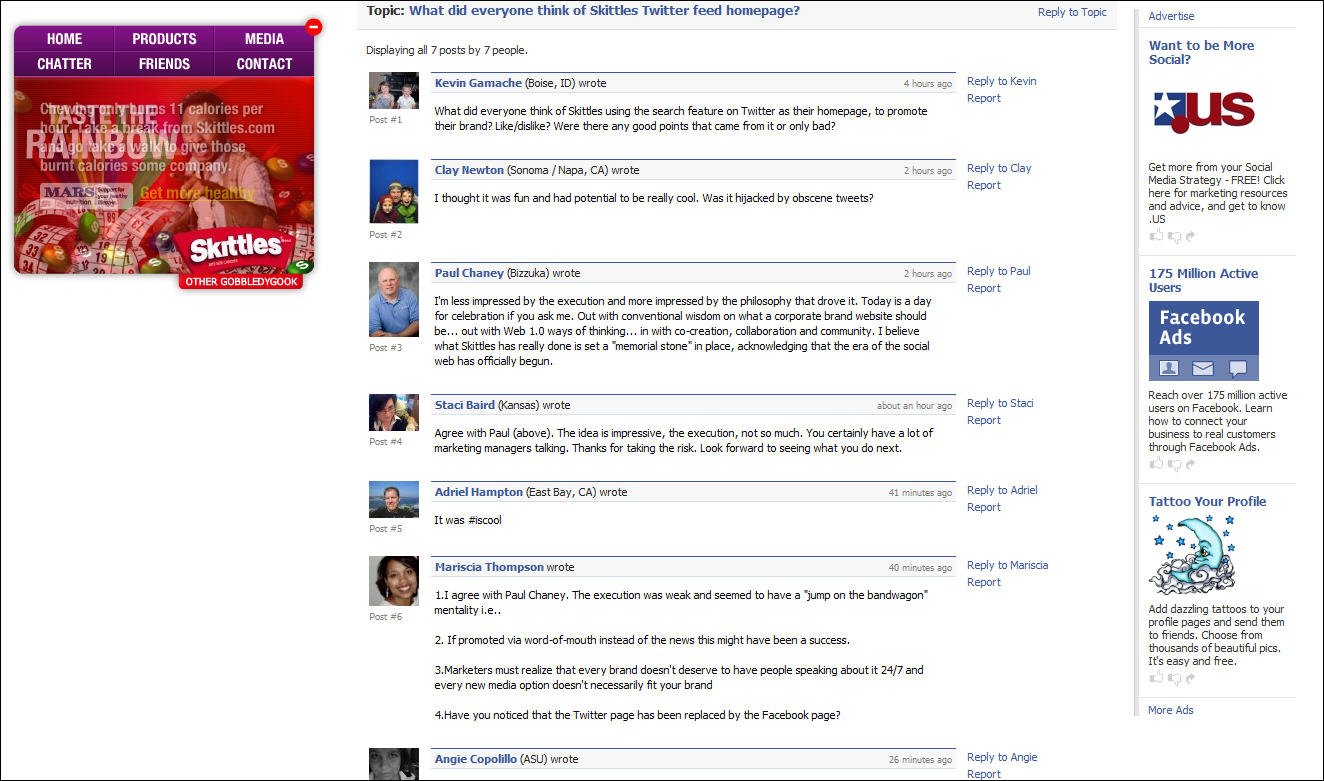Image resolution: width=1324 pixels, height=781 pixels.
Task: Click the 4 hours ago timestamp
Action: (x=928, y=84)
